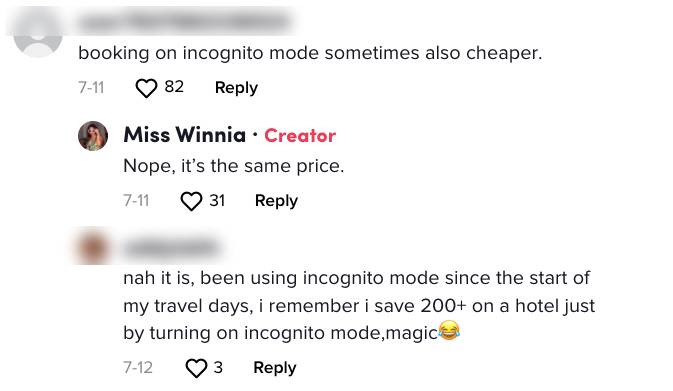Reply to the 7-12 'nah it is' comment
Screen dimensions: 673x391
point(275,367)
